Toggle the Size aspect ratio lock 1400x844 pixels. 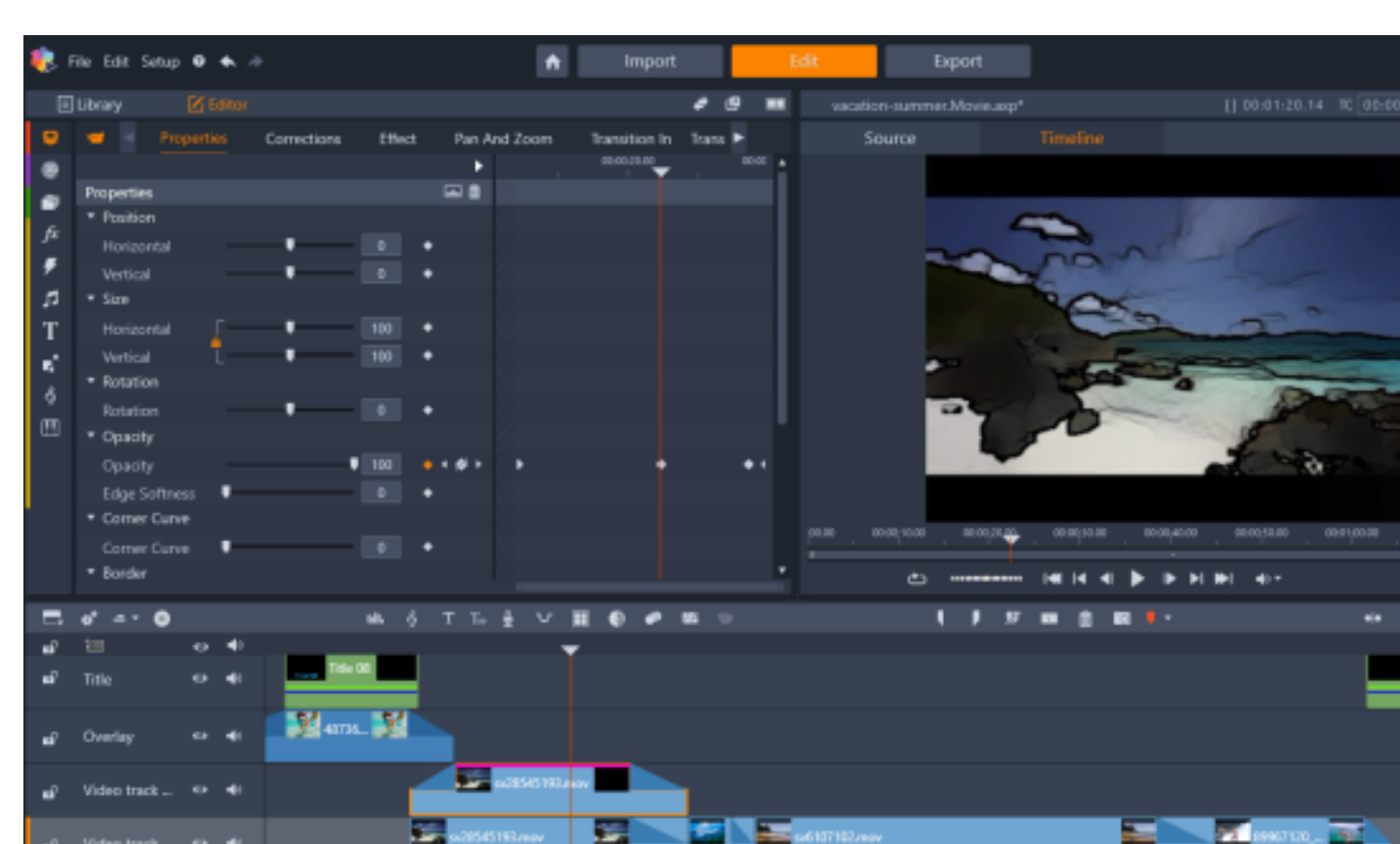point(216,342)
